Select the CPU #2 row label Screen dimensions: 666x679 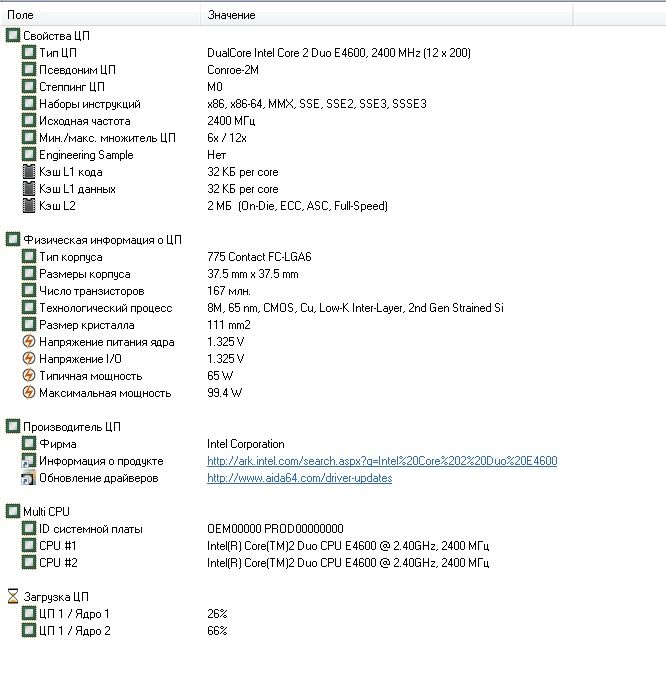[x=58, y=563]
